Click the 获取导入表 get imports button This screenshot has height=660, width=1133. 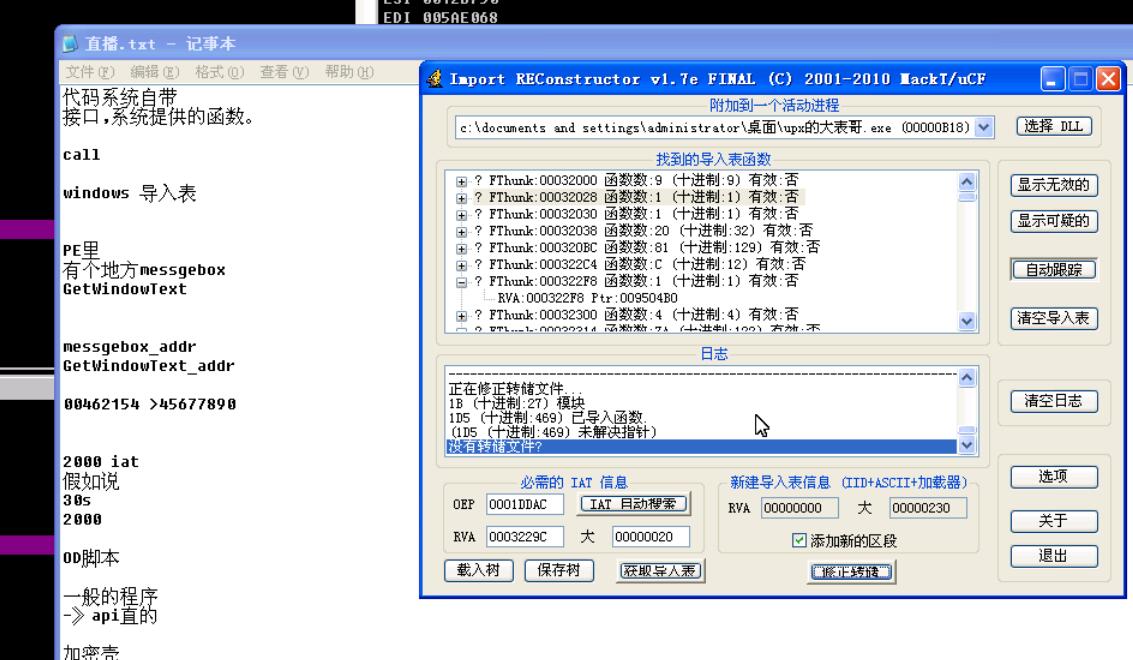click(660, 571)
